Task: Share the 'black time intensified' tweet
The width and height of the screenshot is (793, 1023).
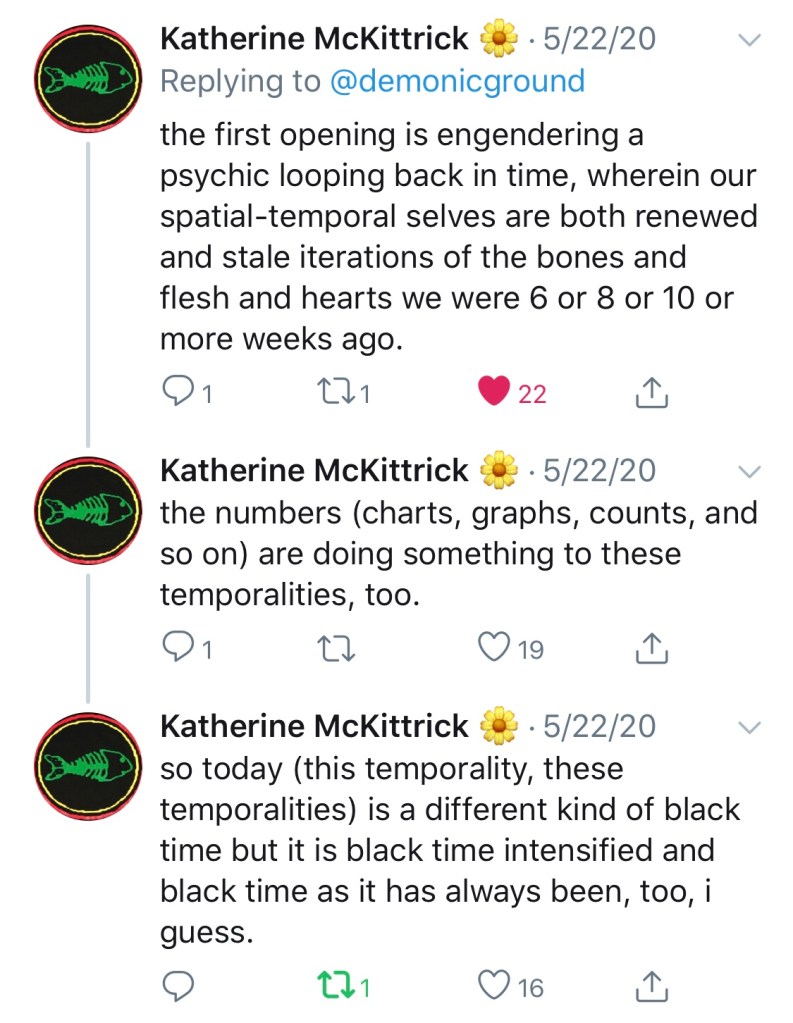Action: point(651,987)
